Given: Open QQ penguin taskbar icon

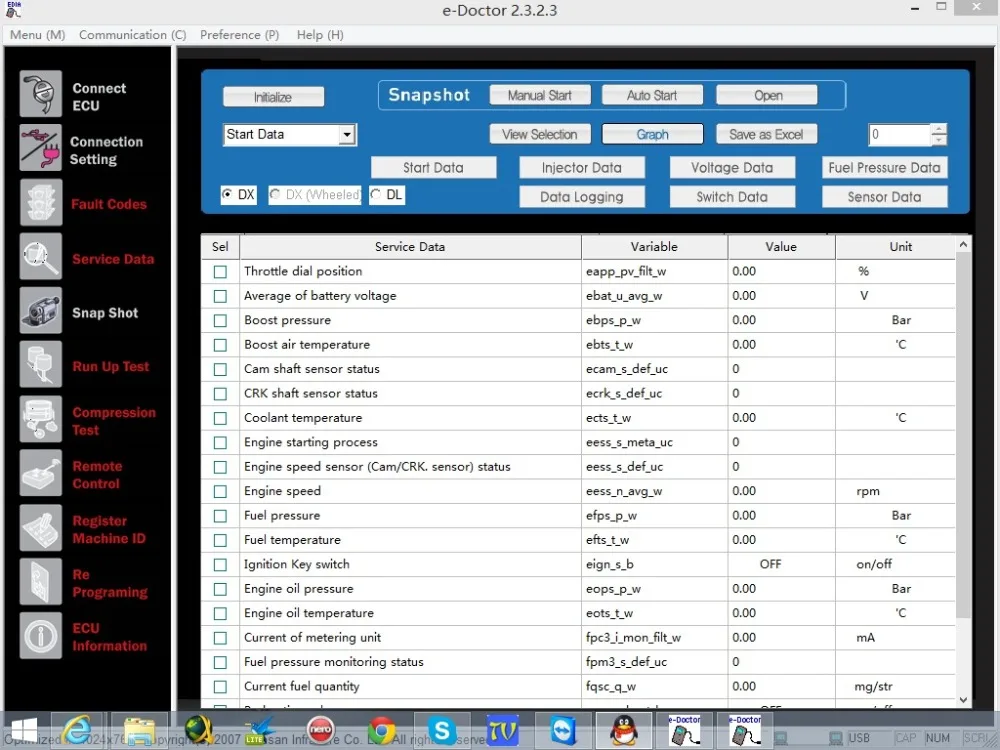Looking at the screenshot, I should pyautogui.click(x=624, y=731).
